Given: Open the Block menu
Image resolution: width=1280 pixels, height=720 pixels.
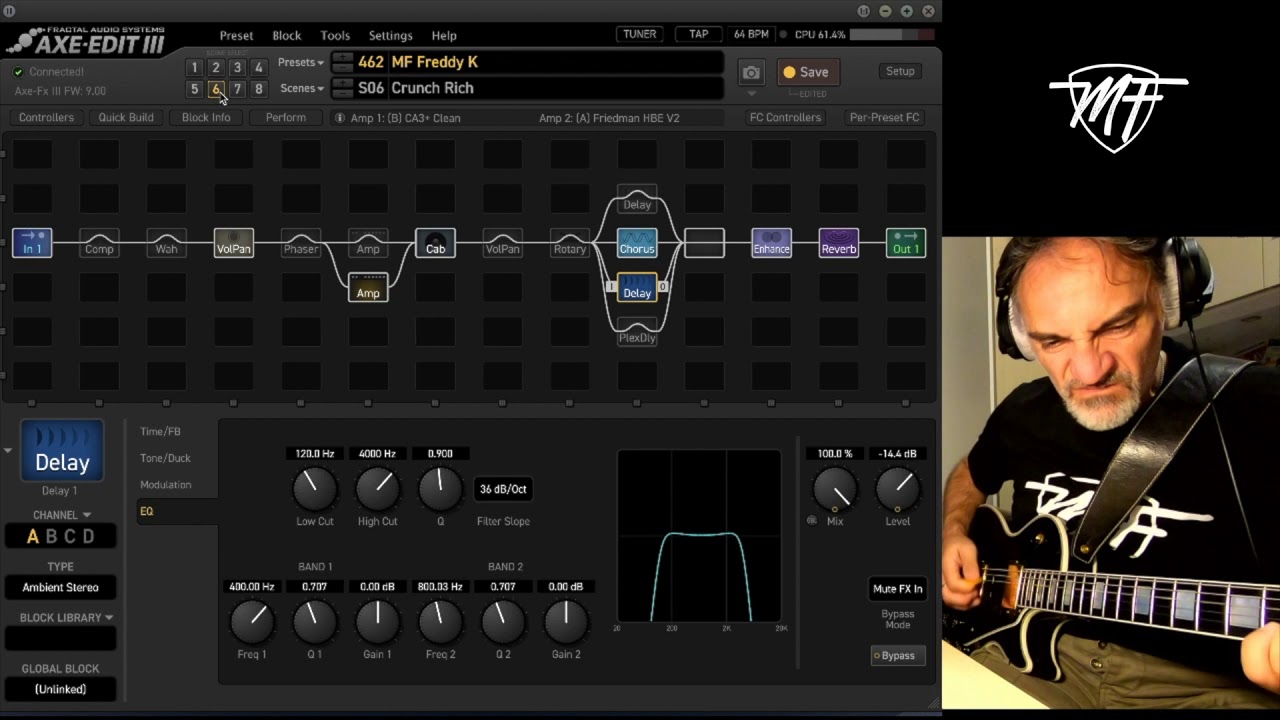Looking at the screenshot, I should click(287, 35).
